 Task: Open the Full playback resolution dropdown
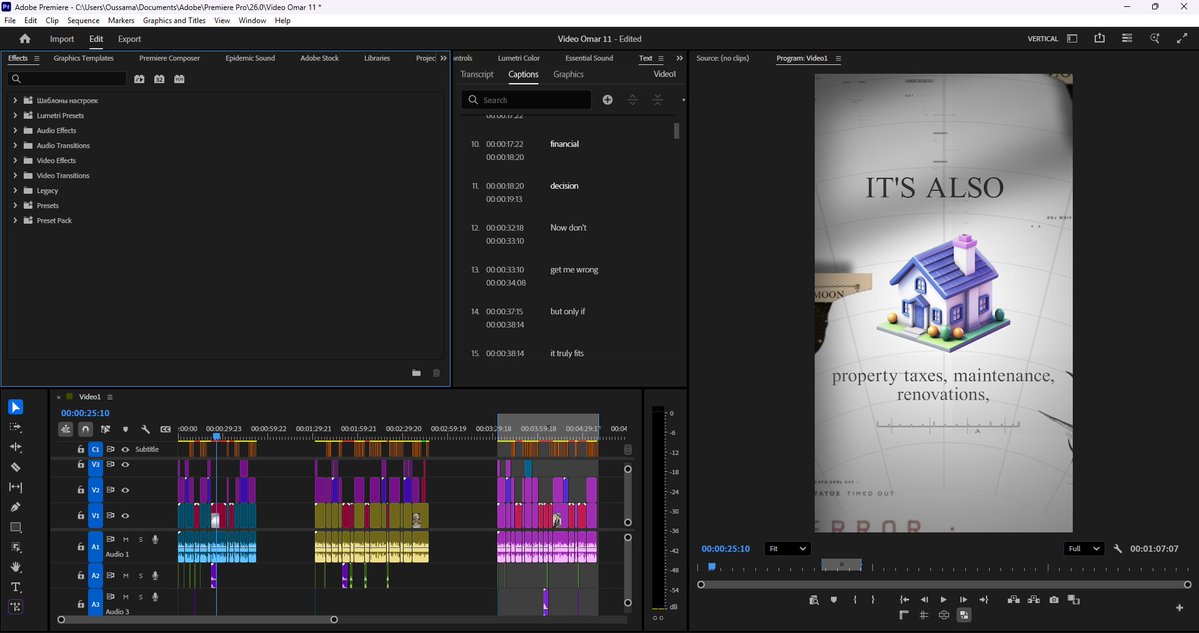point(1084,548)
